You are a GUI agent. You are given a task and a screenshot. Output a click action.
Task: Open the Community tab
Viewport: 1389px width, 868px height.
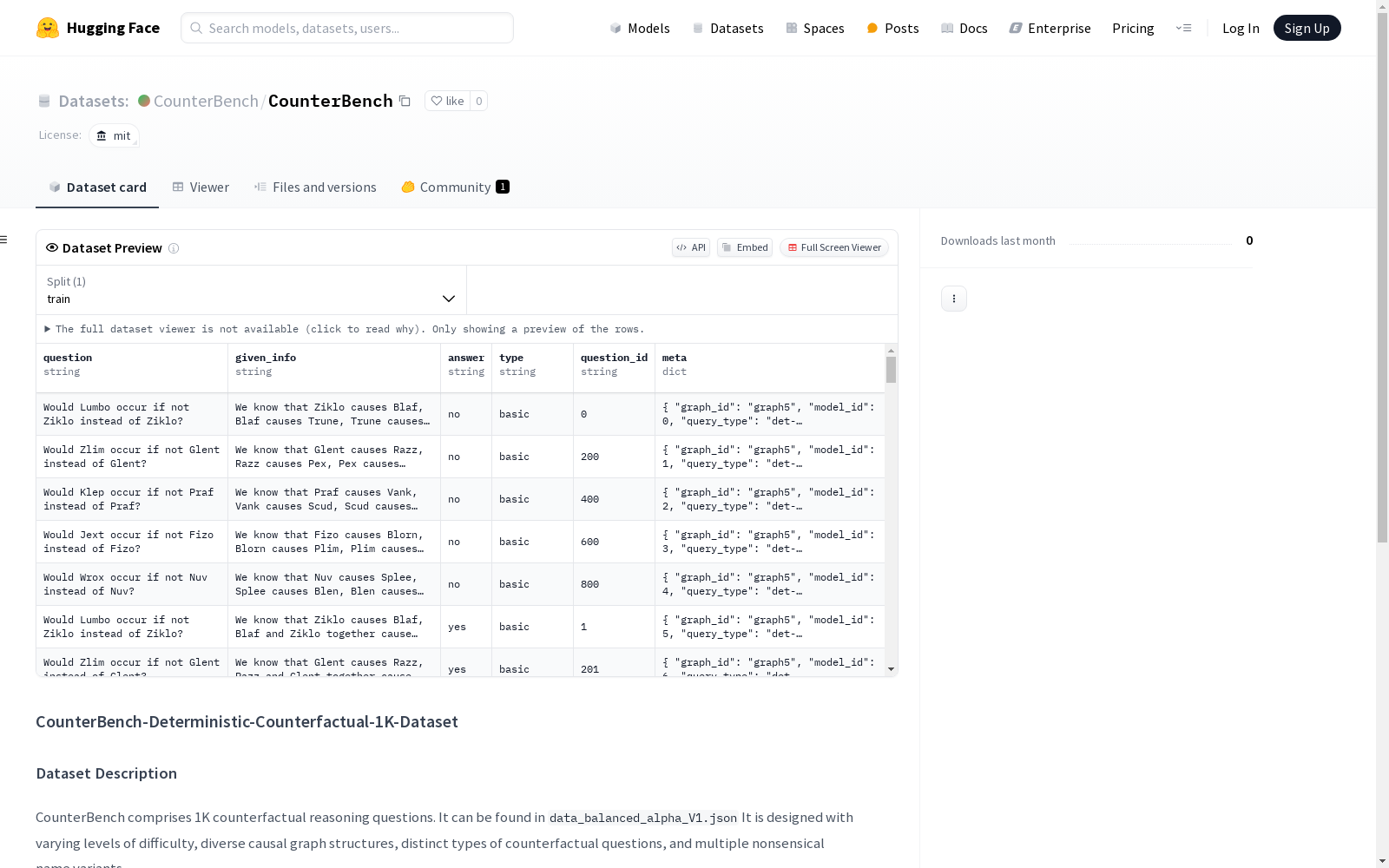pos(456,187)
